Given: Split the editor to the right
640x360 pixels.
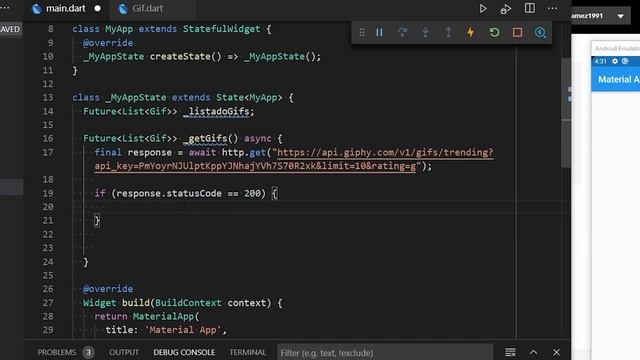Looking at the screenshot, I should pyautogui.click(x=529, y=8).
